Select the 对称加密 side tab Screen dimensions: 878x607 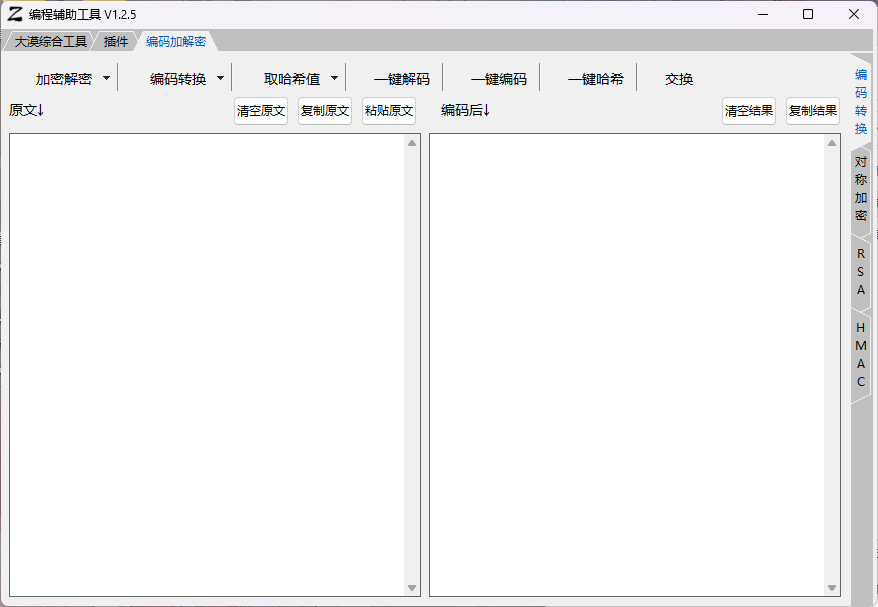[x=861, y=188]
